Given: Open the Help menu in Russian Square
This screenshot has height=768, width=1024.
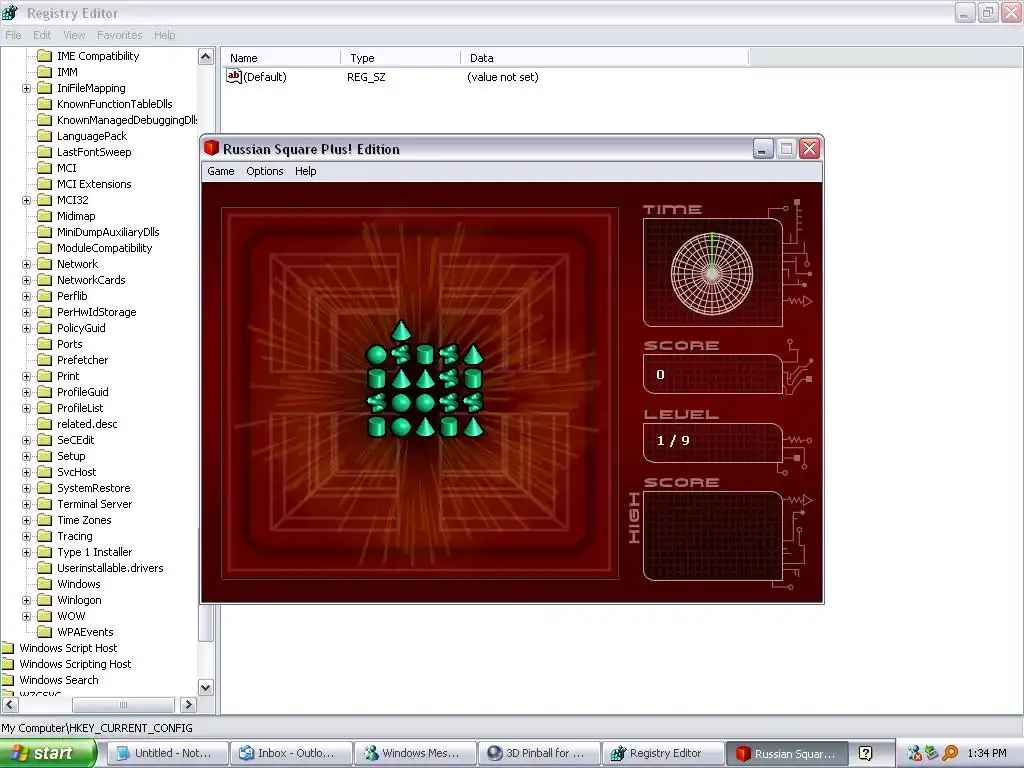Looking at the screenshot, I should pos(305,171).
